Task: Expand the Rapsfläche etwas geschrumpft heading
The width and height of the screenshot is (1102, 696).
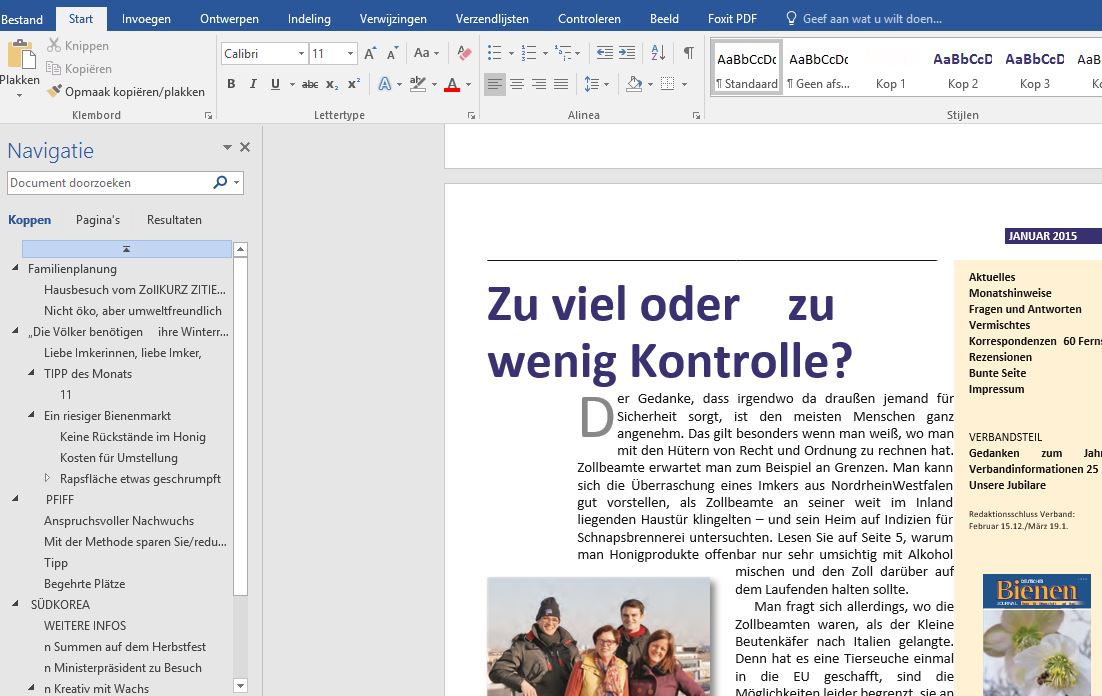Action: 47,478
